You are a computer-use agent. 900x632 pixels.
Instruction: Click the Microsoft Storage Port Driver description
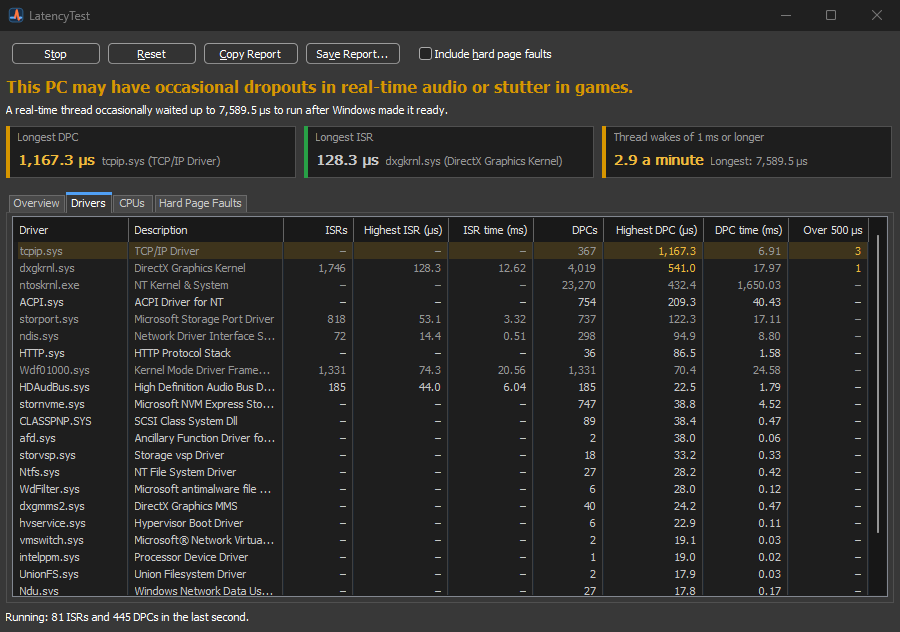pos(204,319)
